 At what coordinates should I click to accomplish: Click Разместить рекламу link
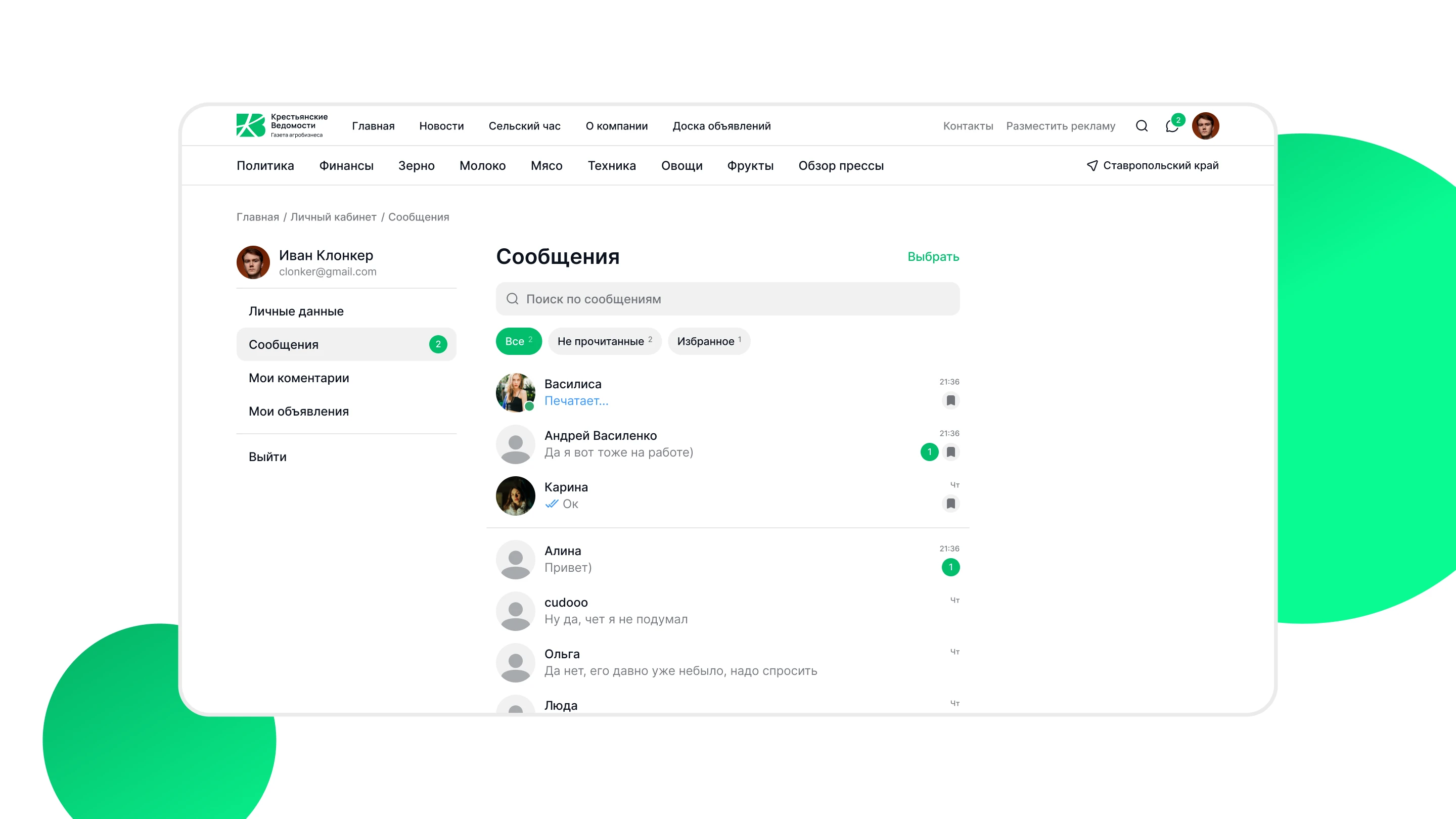pos(1060,126)
